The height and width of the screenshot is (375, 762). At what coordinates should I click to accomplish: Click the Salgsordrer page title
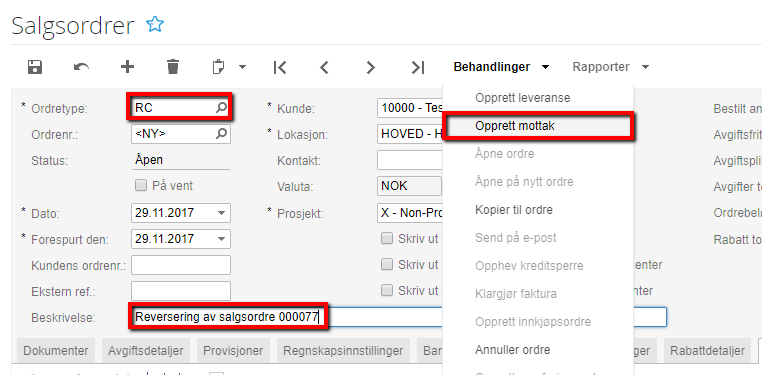pyautogui.click(x=73, y=25)
